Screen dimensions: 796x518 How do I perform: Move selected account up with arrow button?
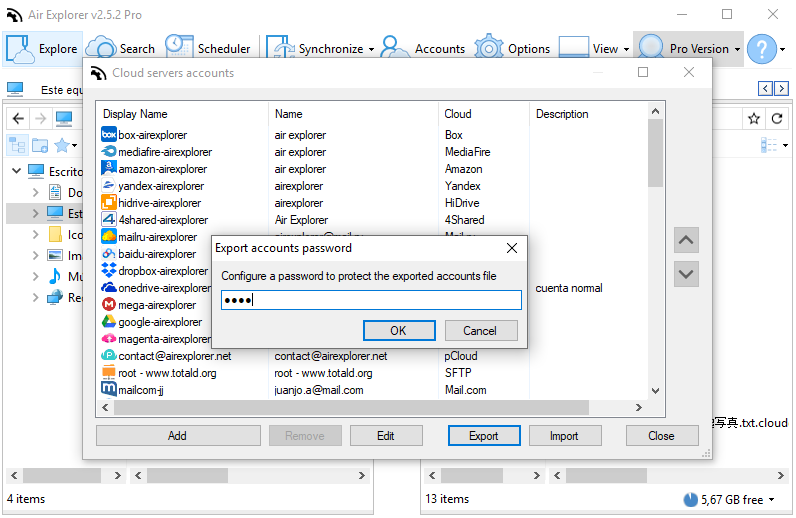(x=686, y=240)
